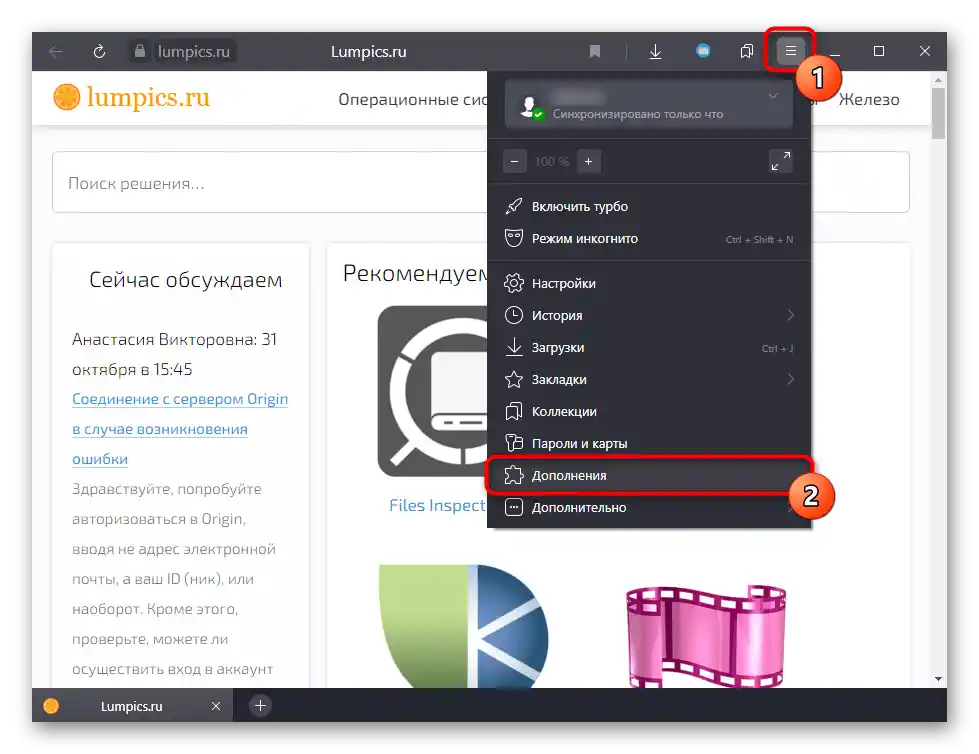Open the Операционные системы nav item
979x754 pixels.
[x=413, y=100]
